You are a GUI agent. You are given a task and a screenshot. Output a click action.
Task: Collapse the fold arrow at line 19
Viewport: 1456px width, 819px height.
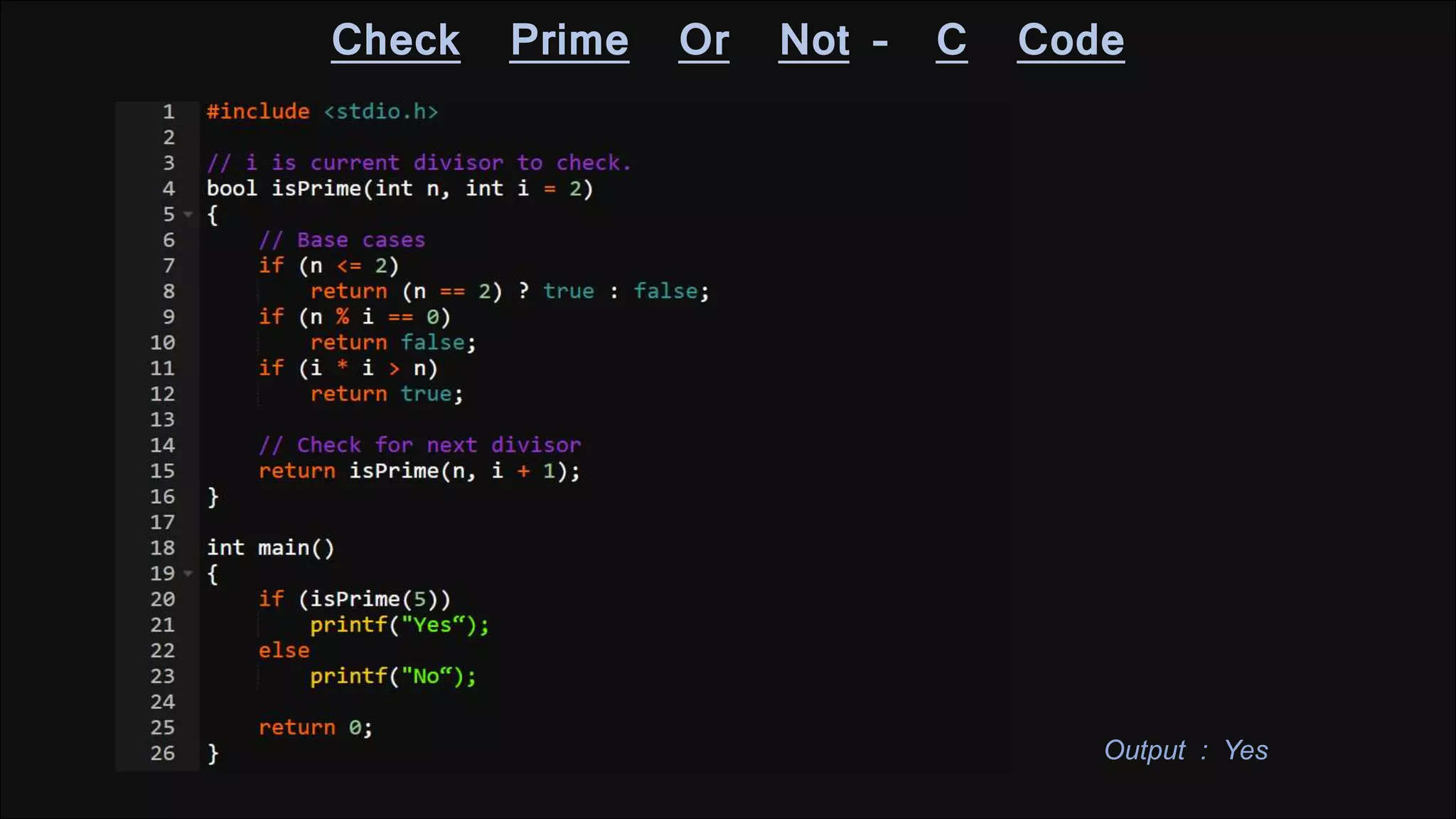tap(188, 573)
